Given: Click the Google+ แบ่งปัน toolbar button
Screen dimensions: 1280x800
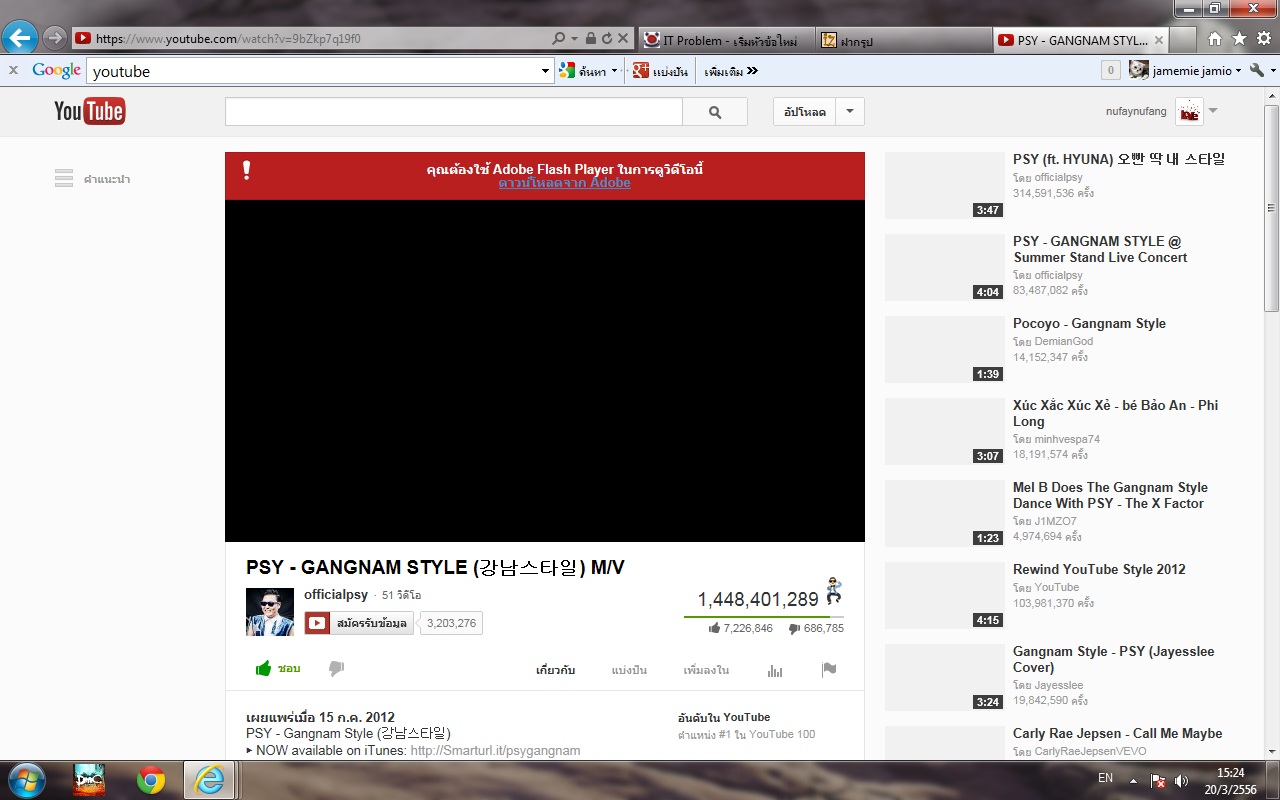Looking at the screenshot, I should 661,71.
